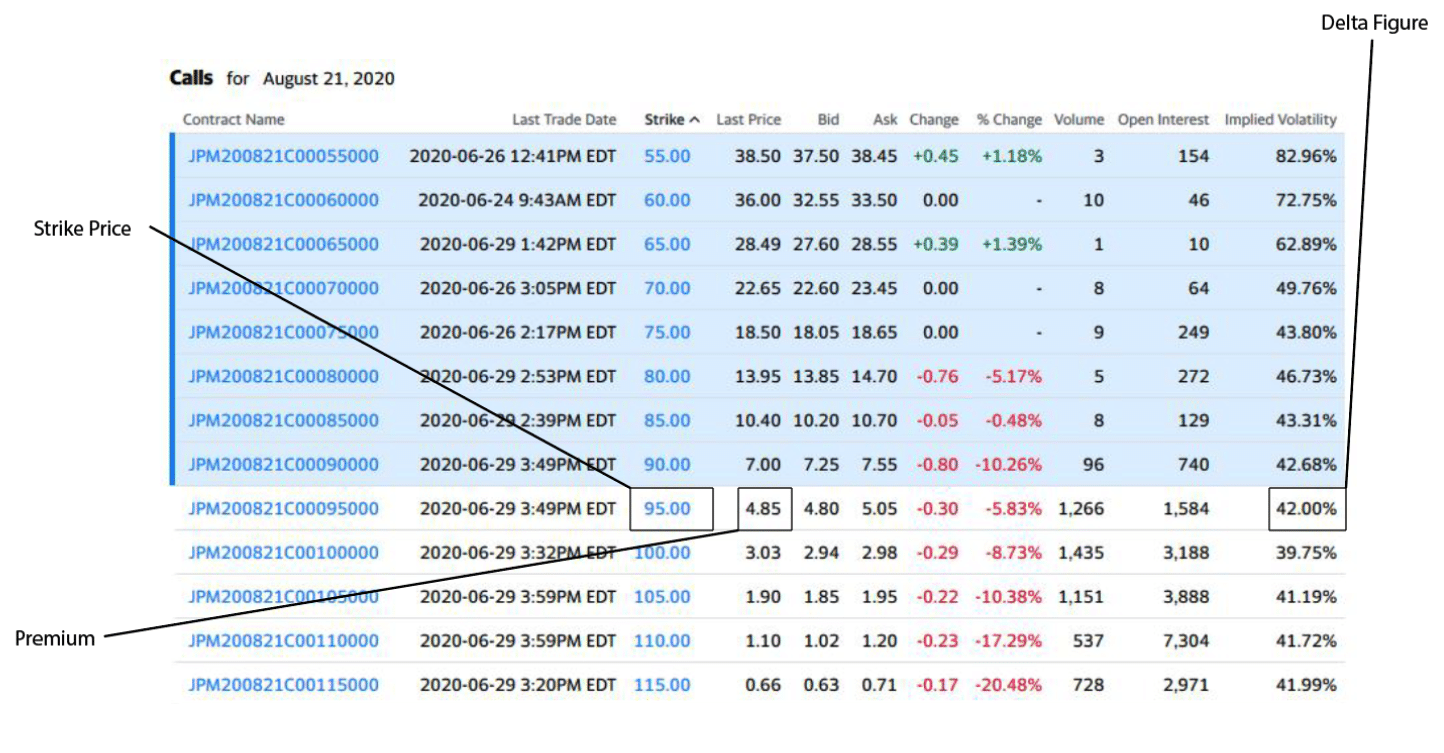Open contract JPM200821C00075000

284,332
